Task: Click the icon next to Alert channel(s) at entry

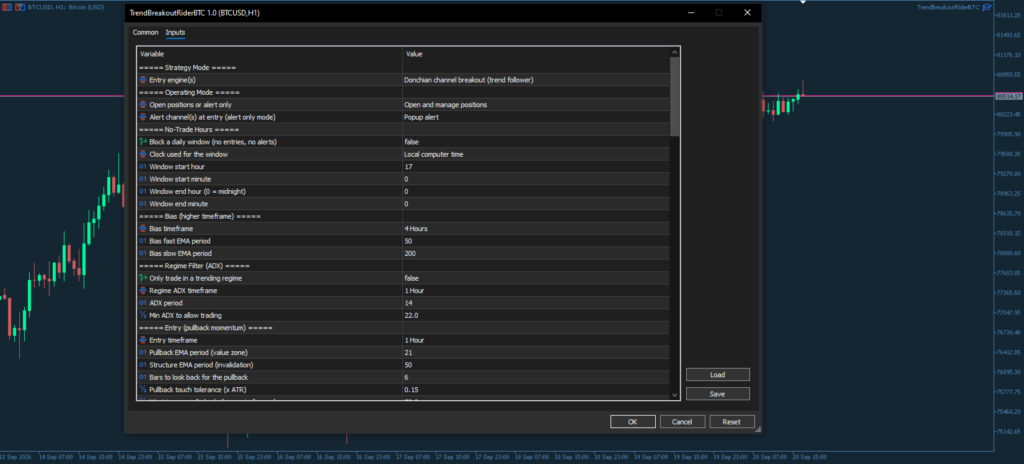Action: point(143,117)
